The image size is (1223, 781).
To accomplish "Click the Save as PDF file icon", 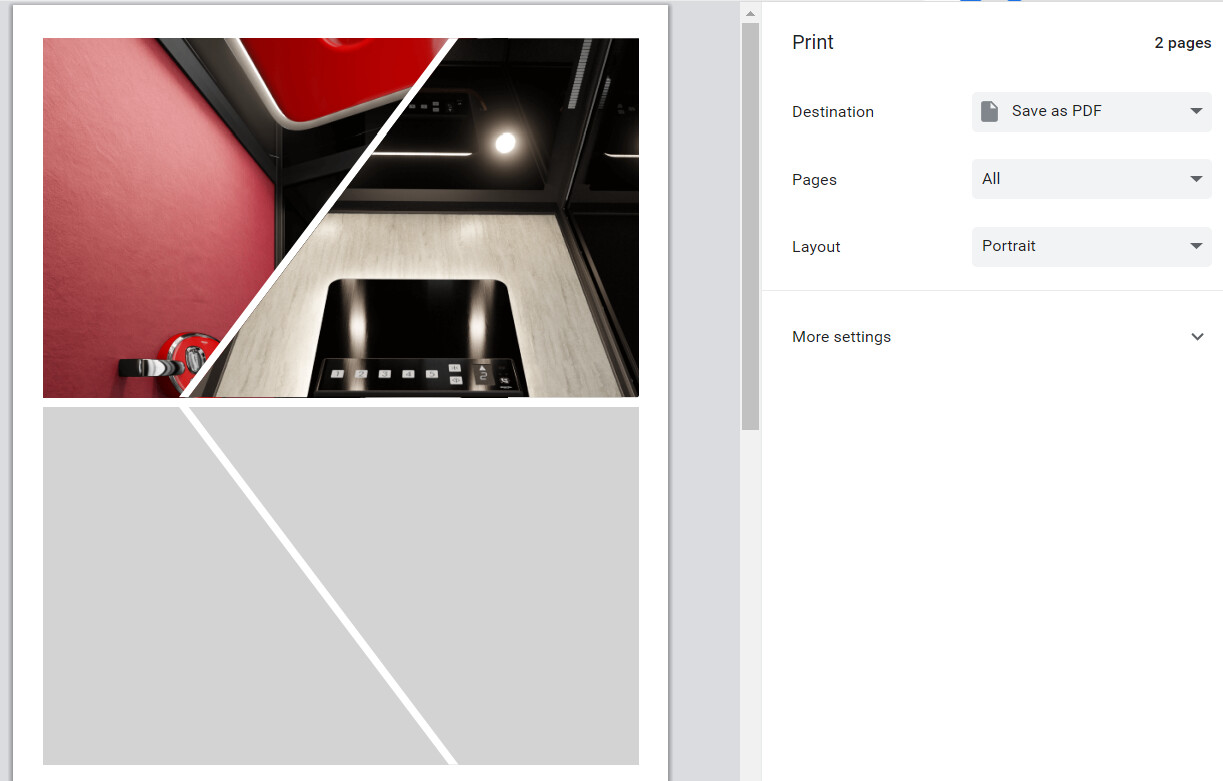I will click(990, 111).
